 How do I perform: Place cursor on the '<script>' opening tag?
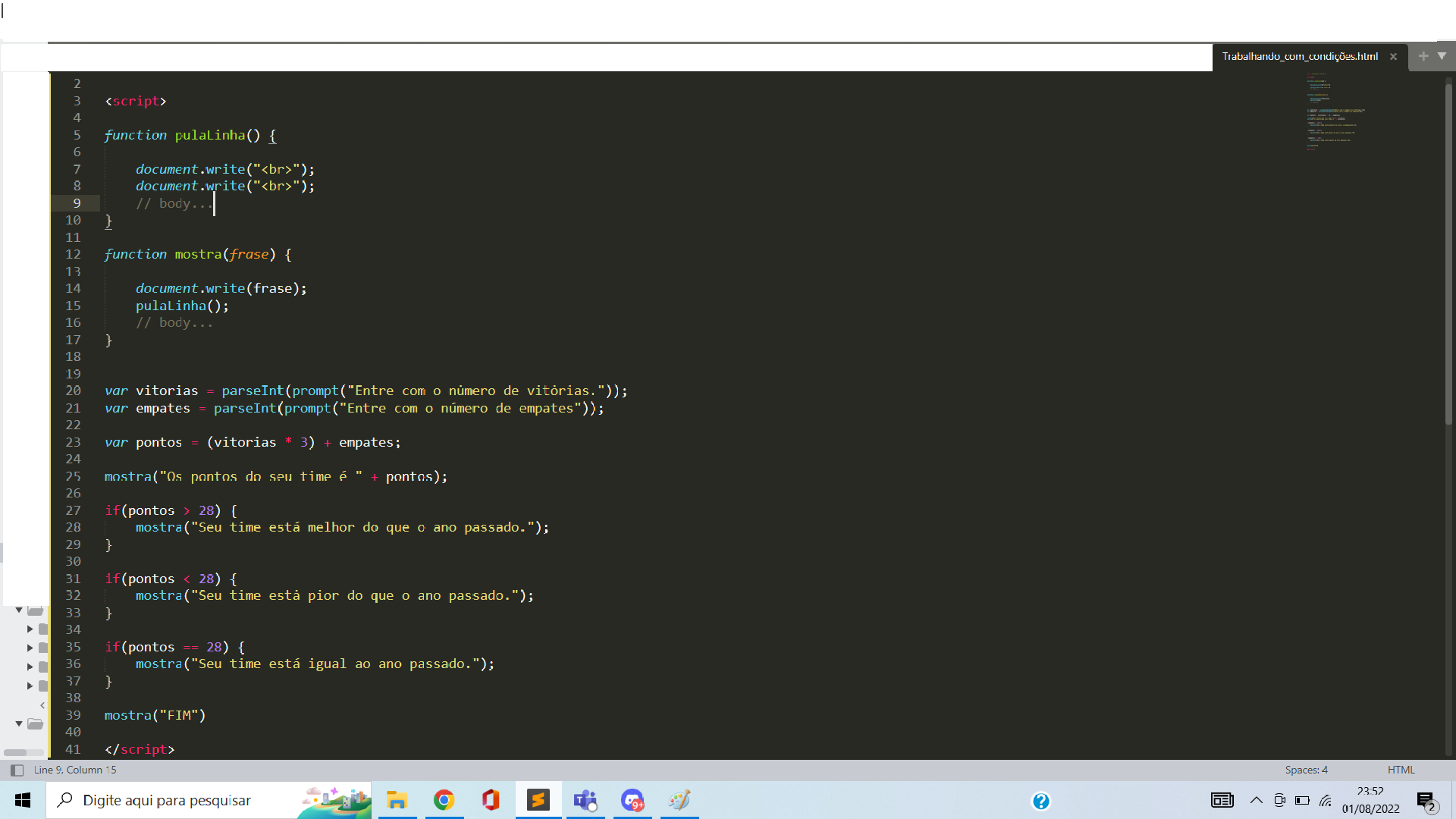(x=135, y=101)
